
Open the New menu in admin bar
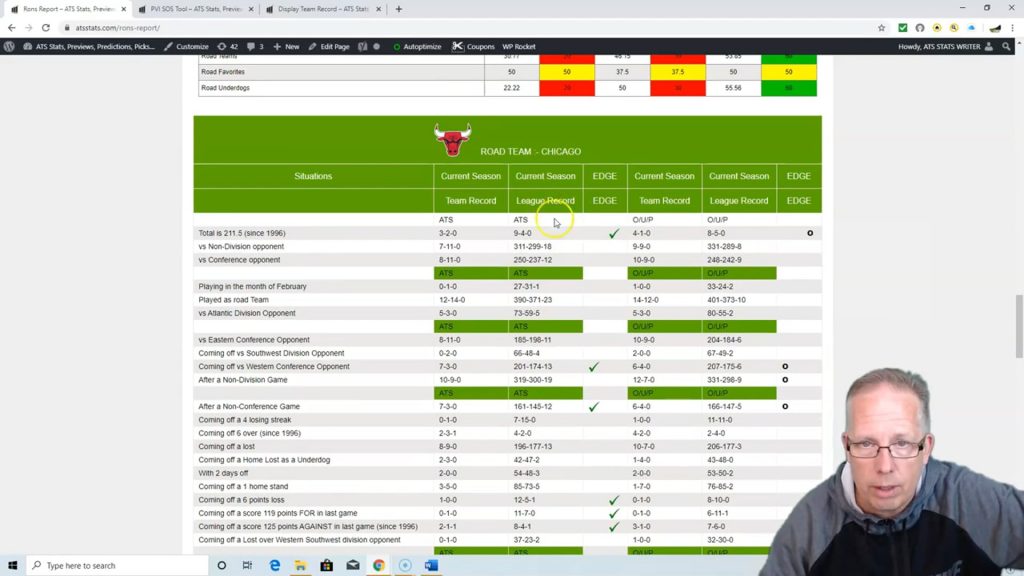click(x=286, y=46)
